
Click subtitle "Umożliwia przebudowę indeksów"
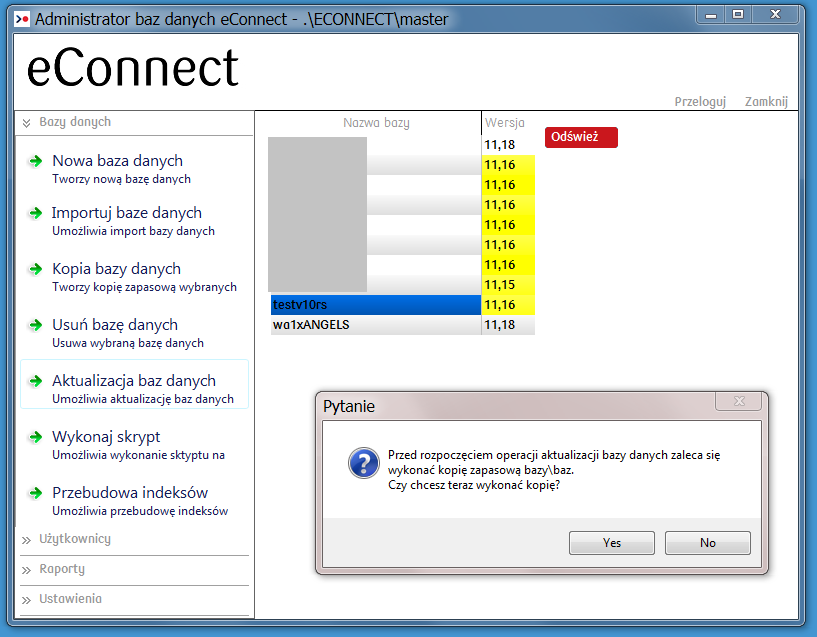(140, 511)
